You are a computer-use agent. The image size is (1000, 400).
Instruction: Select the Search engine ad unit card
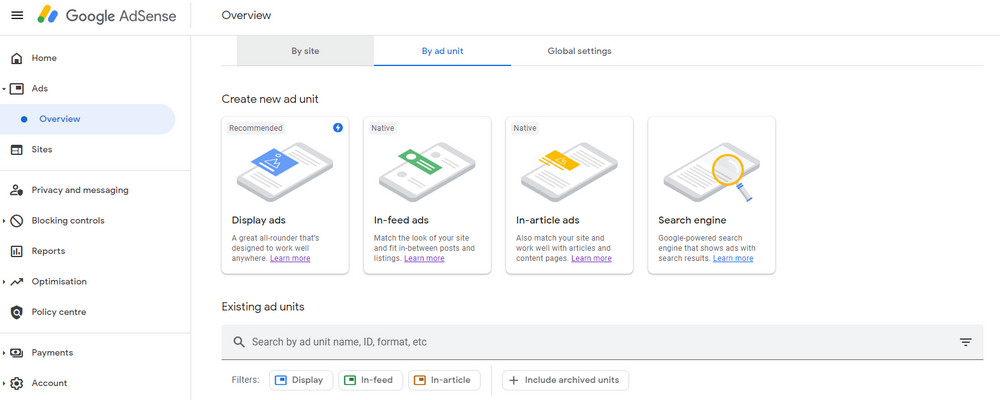coord(711,195)
